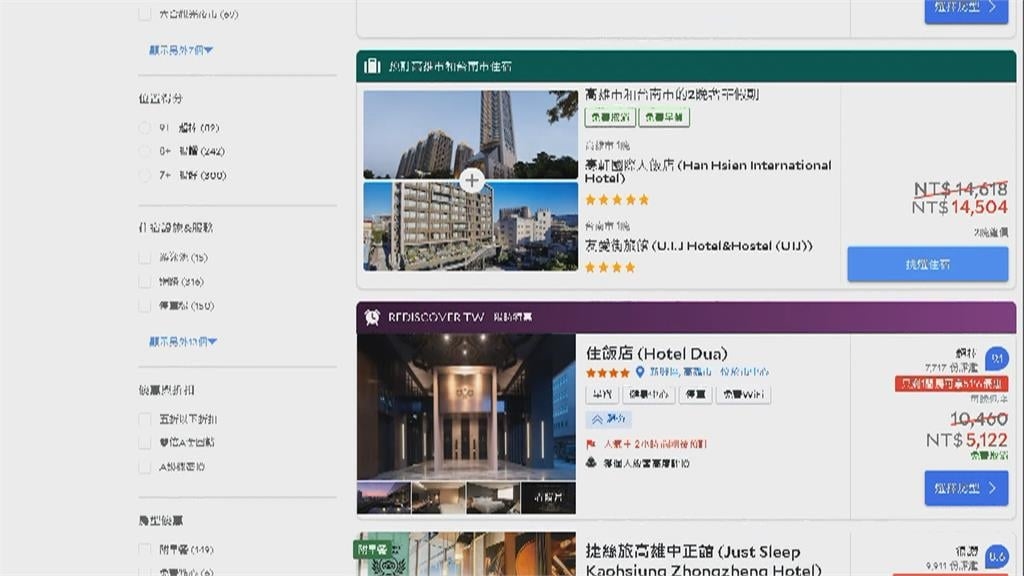Select the 7+ location rating radio button

coord(146,176)
